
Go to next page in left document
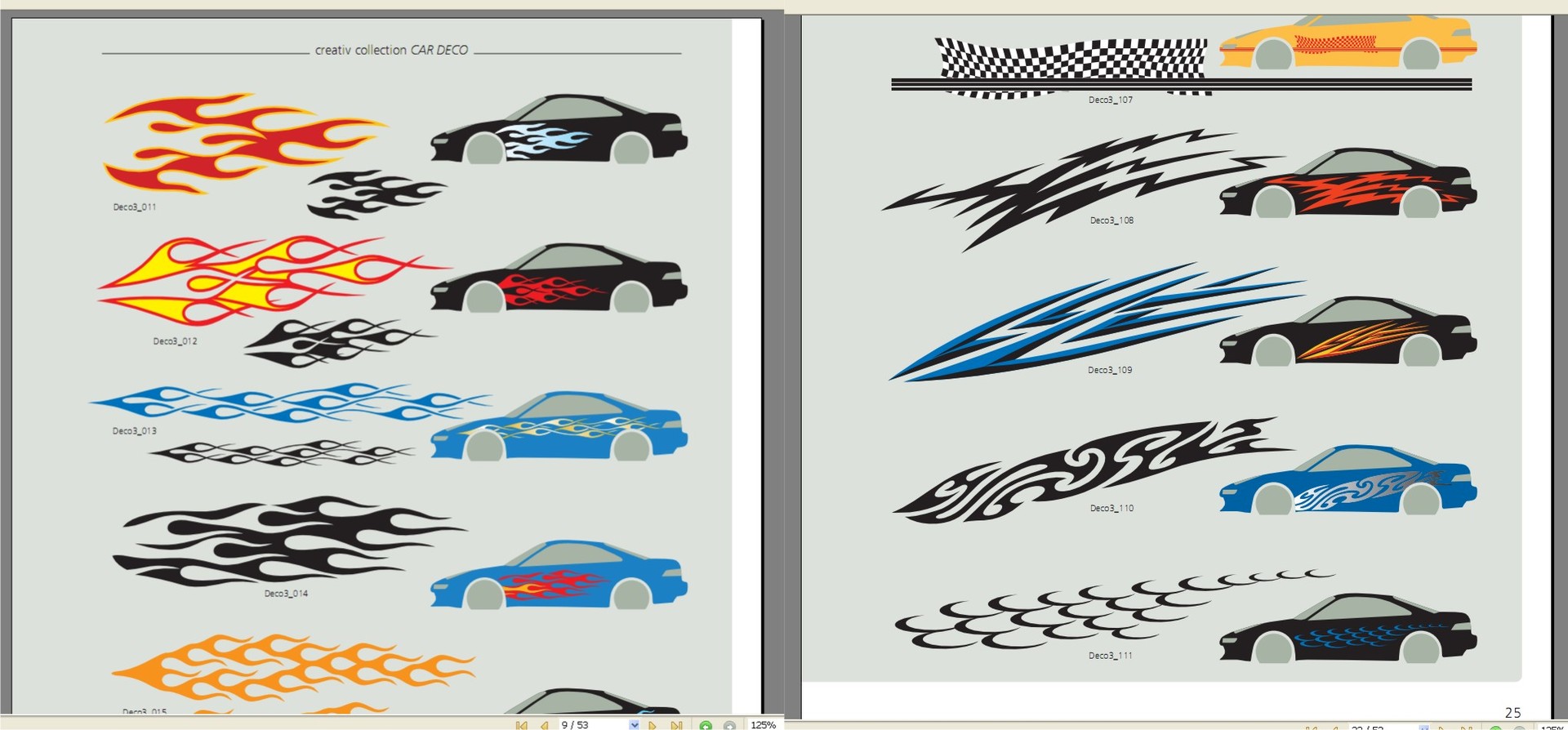[652, 725]
